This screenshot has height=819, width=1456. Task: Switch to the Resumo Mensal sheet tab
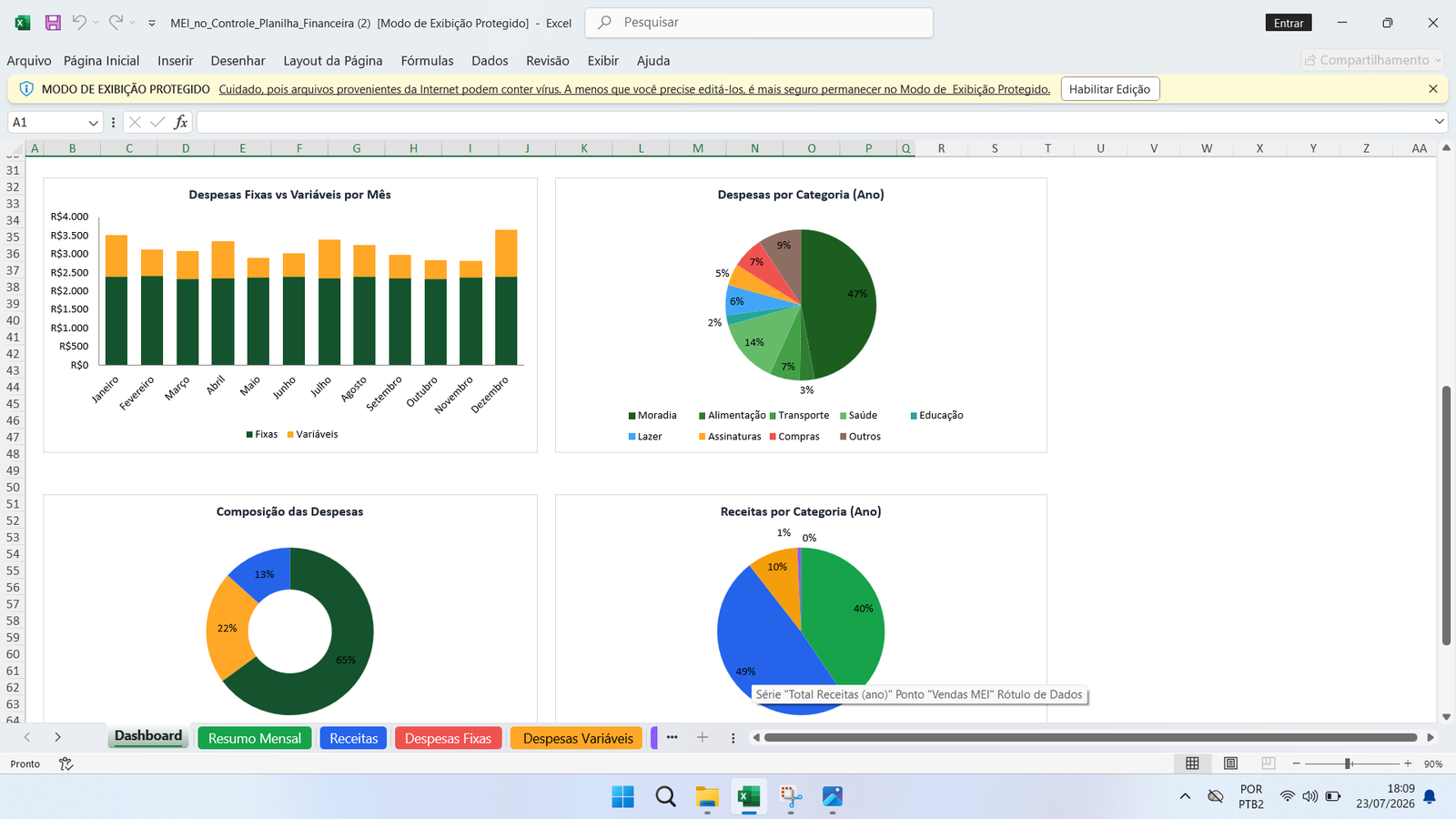(255, 738)
